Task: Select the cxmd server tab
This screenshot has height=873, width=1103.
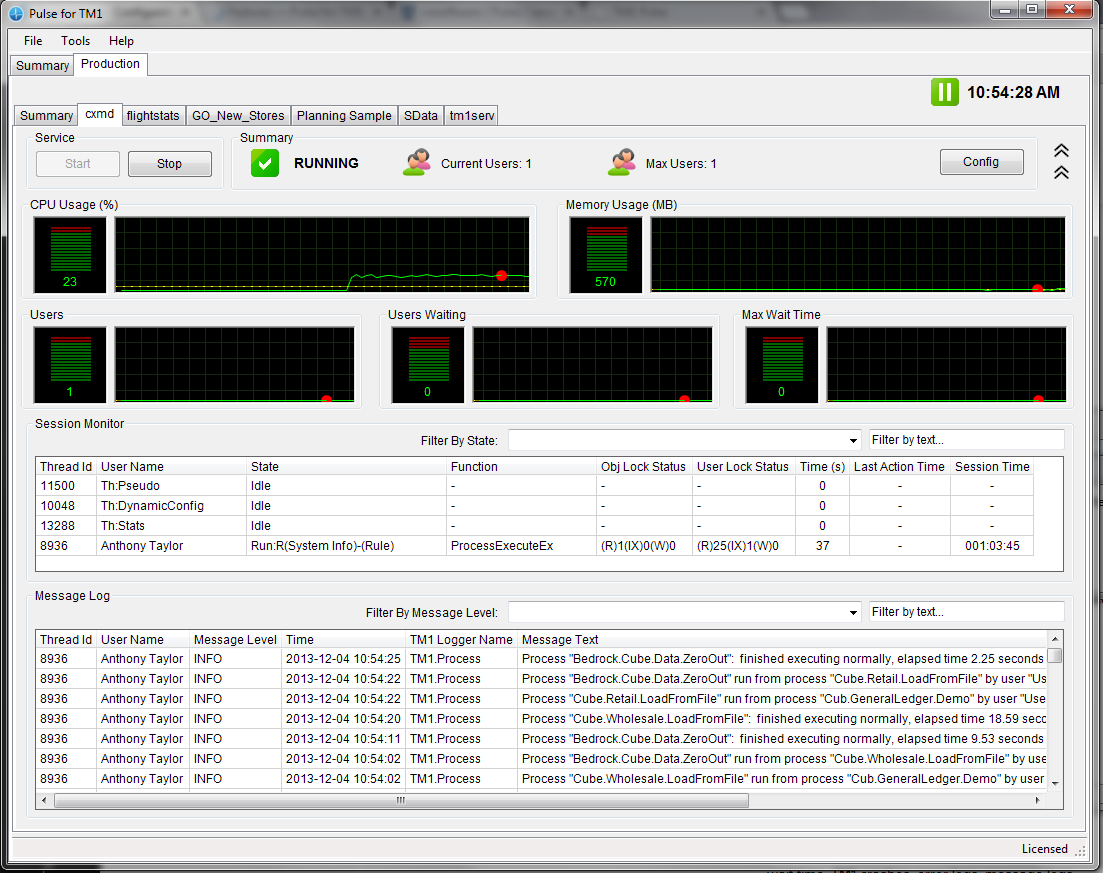Action: click(100, 114)
